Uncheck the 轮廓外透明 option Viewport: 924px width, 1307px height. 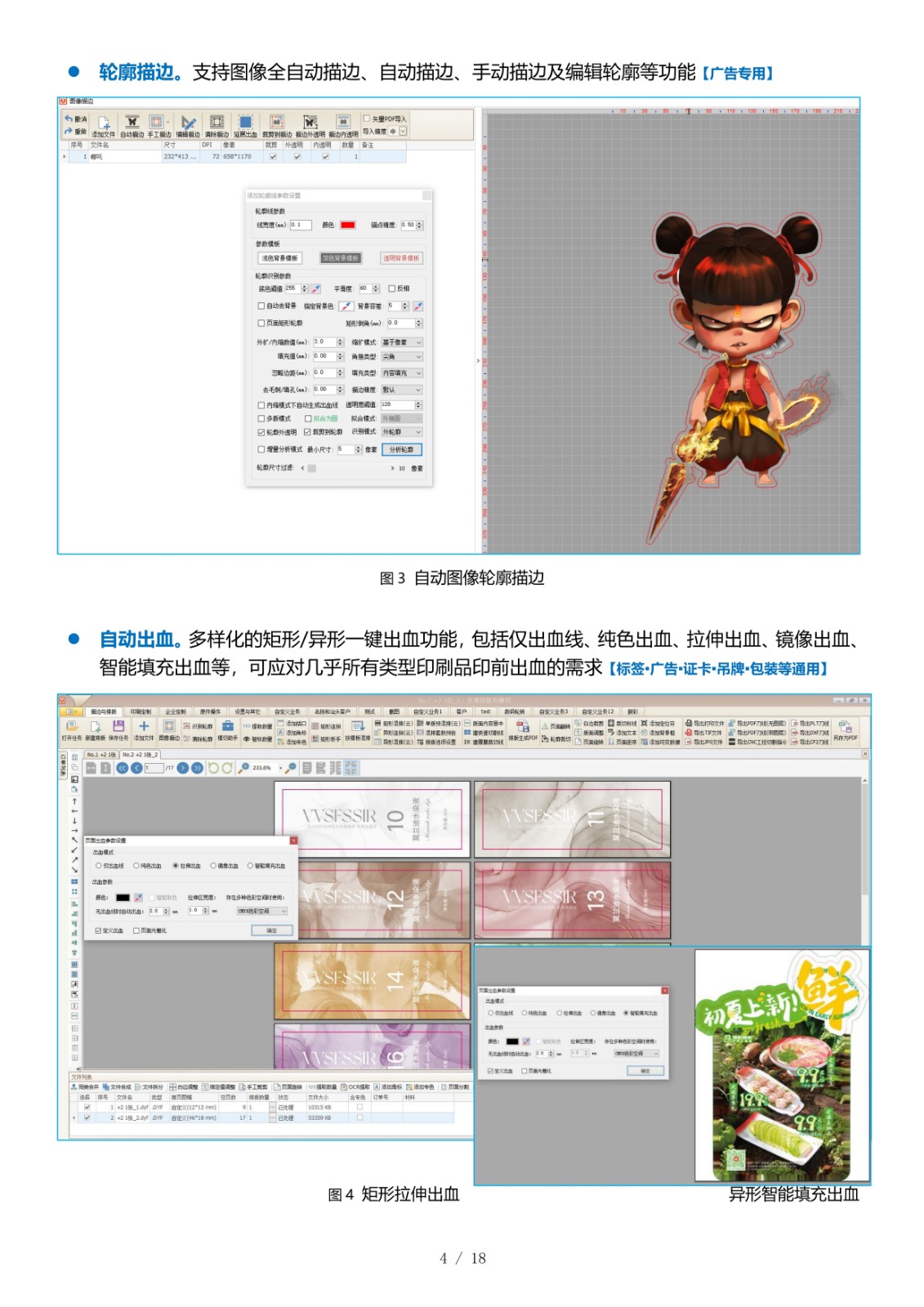[261, 432]
